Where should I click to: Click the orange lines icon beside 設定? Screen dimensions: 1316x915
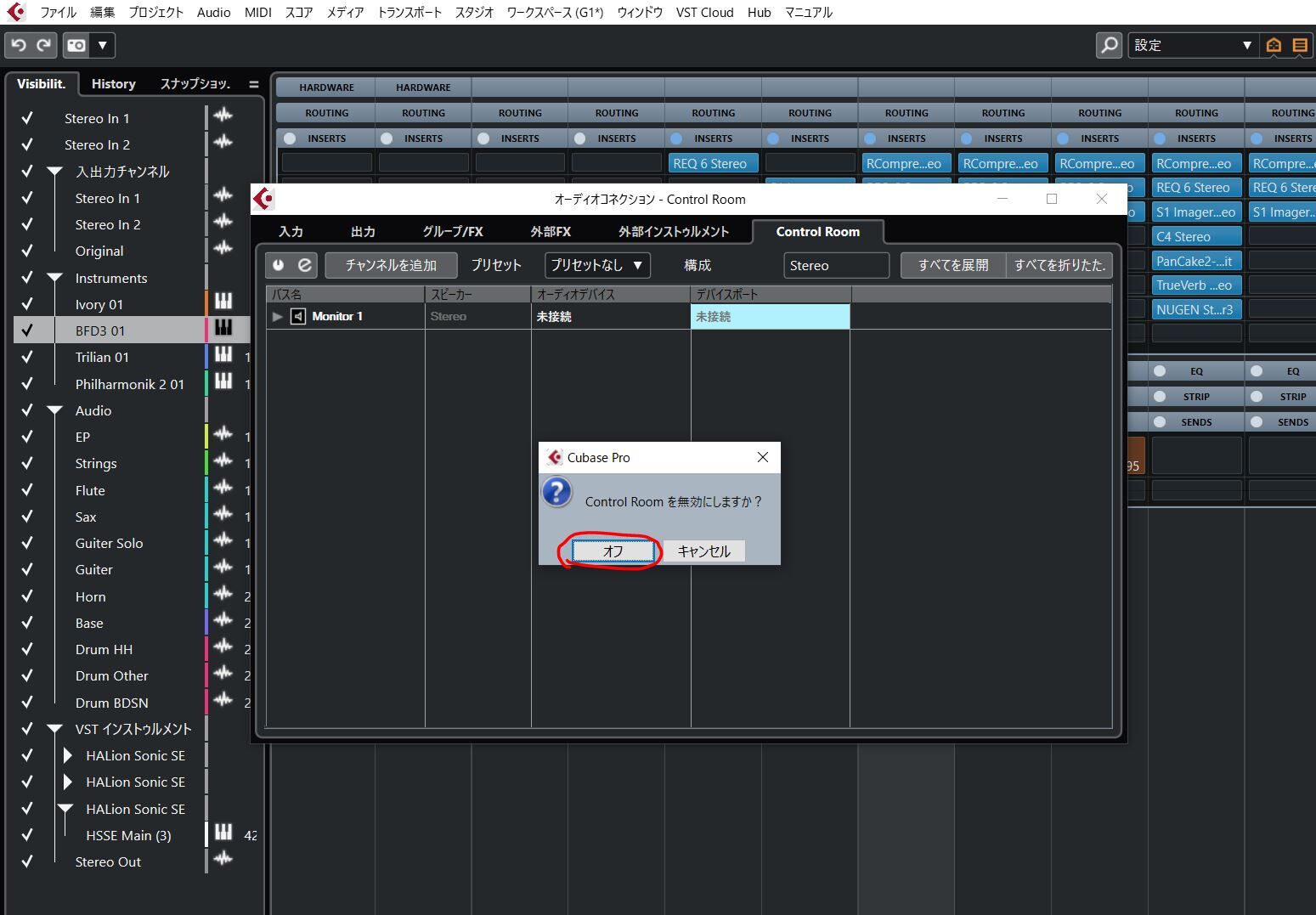coord(1300,45)
